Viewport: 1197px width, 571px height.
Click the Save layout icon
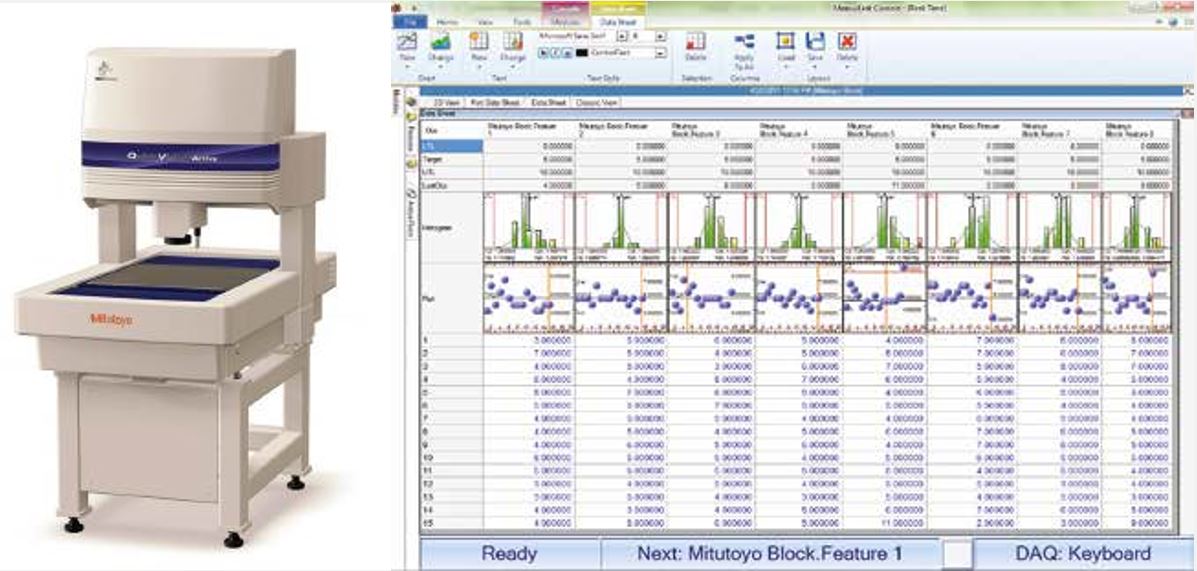point(815,41)
